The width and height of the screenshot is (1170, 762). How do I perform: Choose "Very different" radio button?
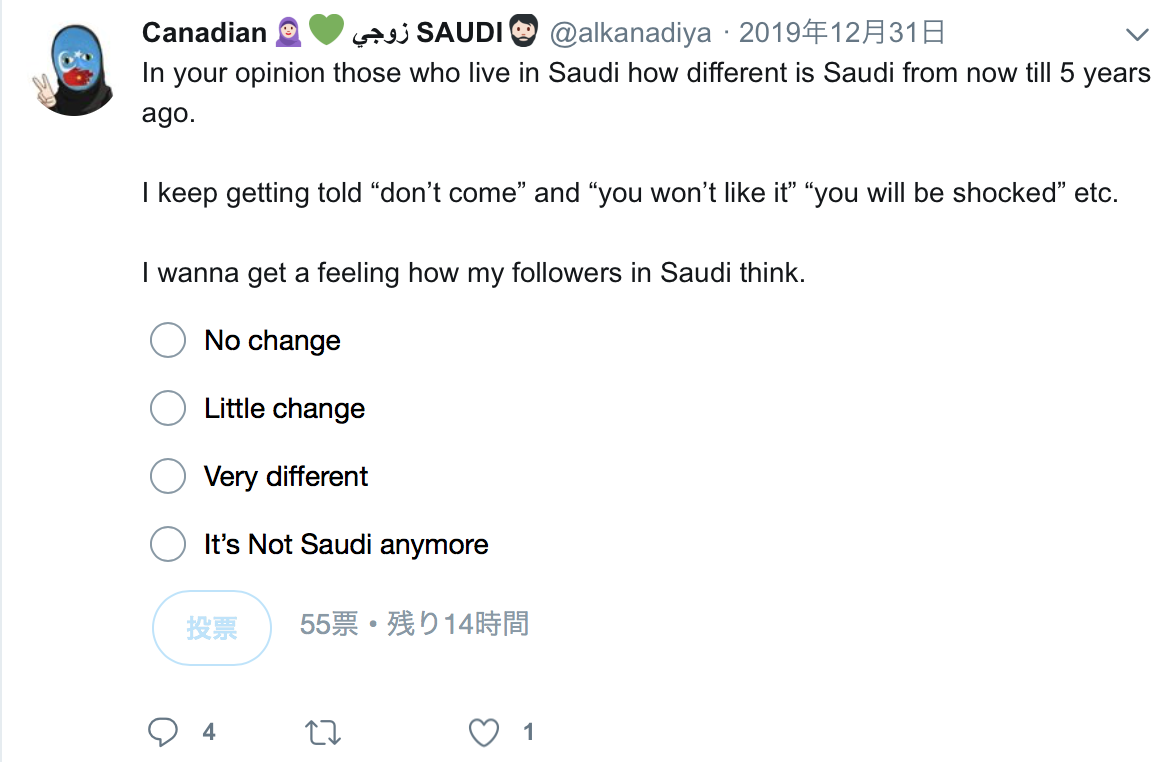click(x=168, y=476)
